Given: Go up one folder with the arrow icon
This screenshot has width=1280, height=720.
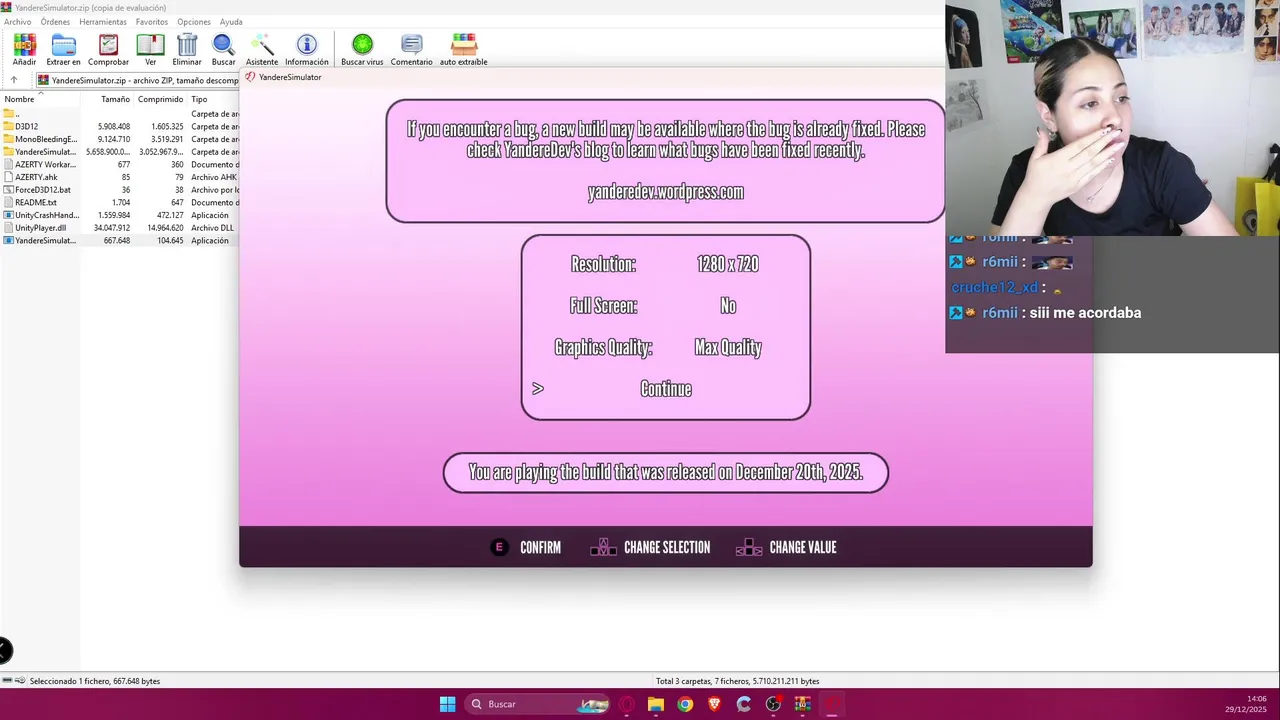Looking at the screenshot, I should [x=14, y=80].
